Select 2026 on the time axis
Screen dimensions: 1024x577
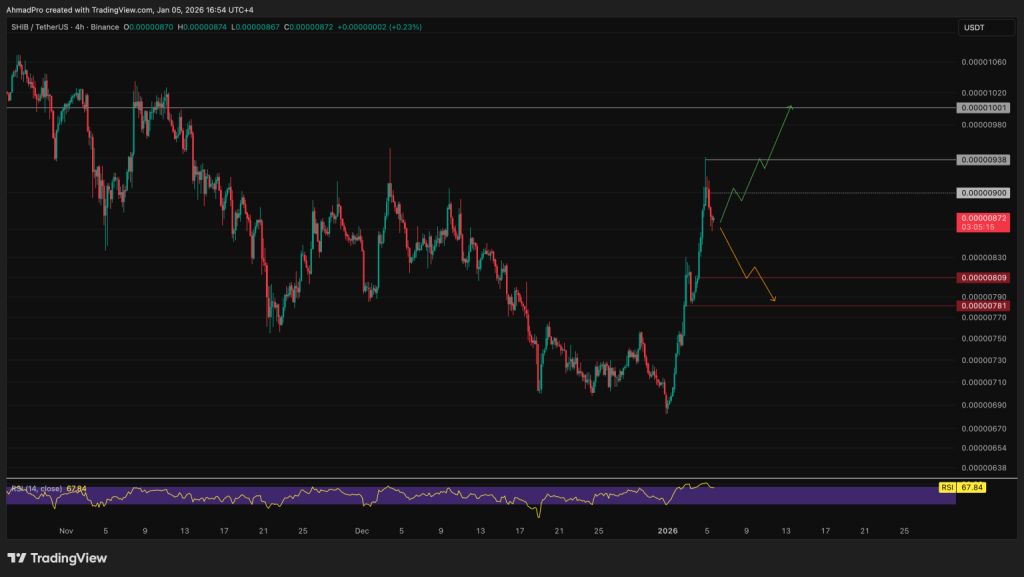668,531
